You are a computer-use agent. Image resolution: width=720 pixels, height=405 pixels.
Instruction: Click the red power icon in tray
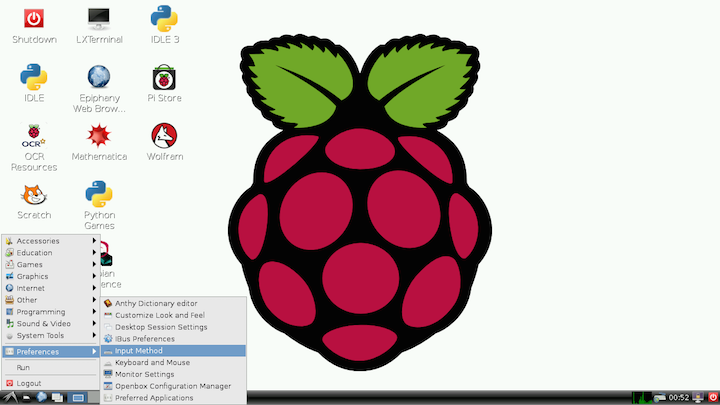pos(713,398)
